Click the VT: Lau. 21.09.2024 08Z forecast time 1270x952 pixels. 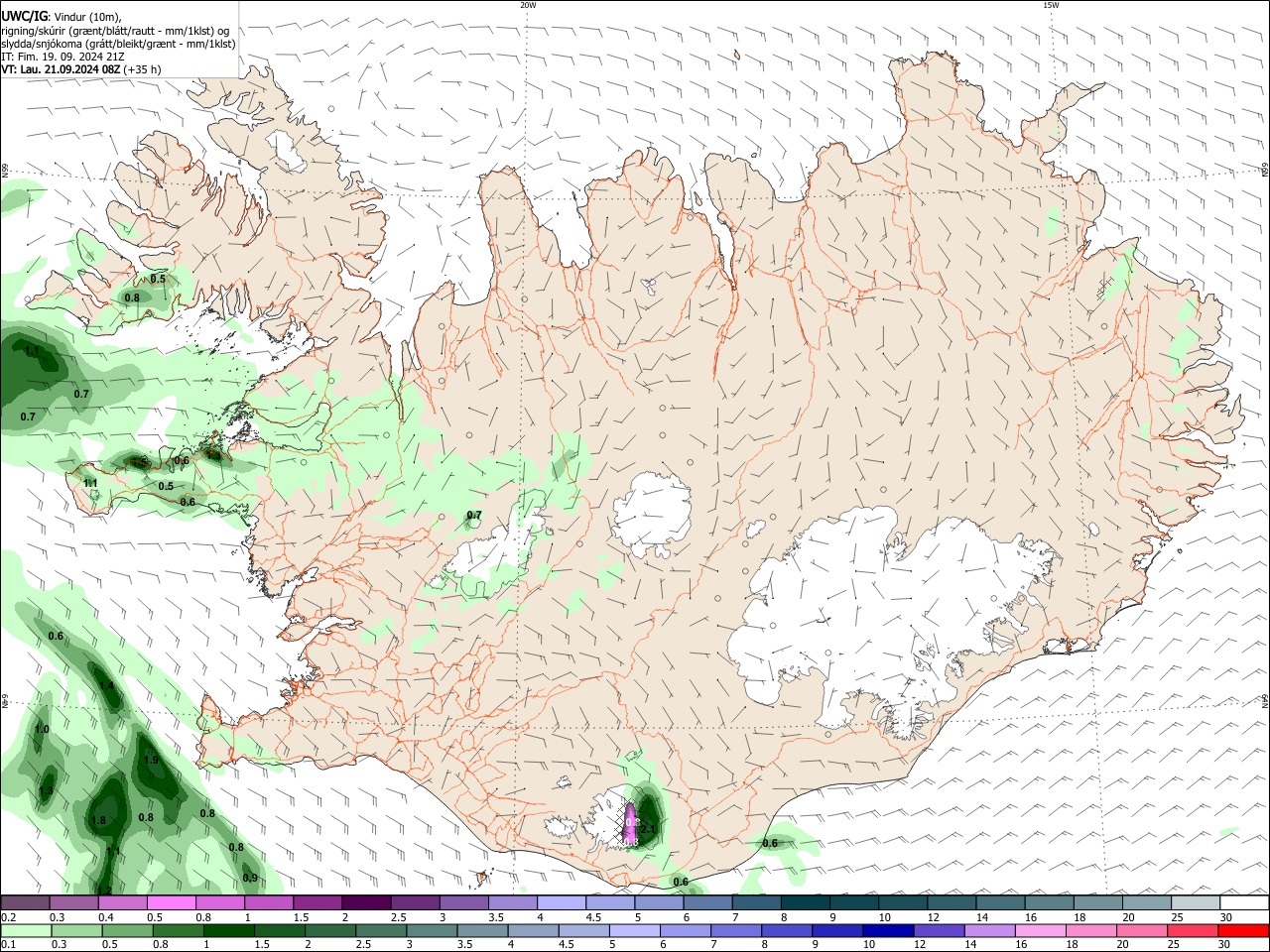pyautogui.click(x=62, y=69)
